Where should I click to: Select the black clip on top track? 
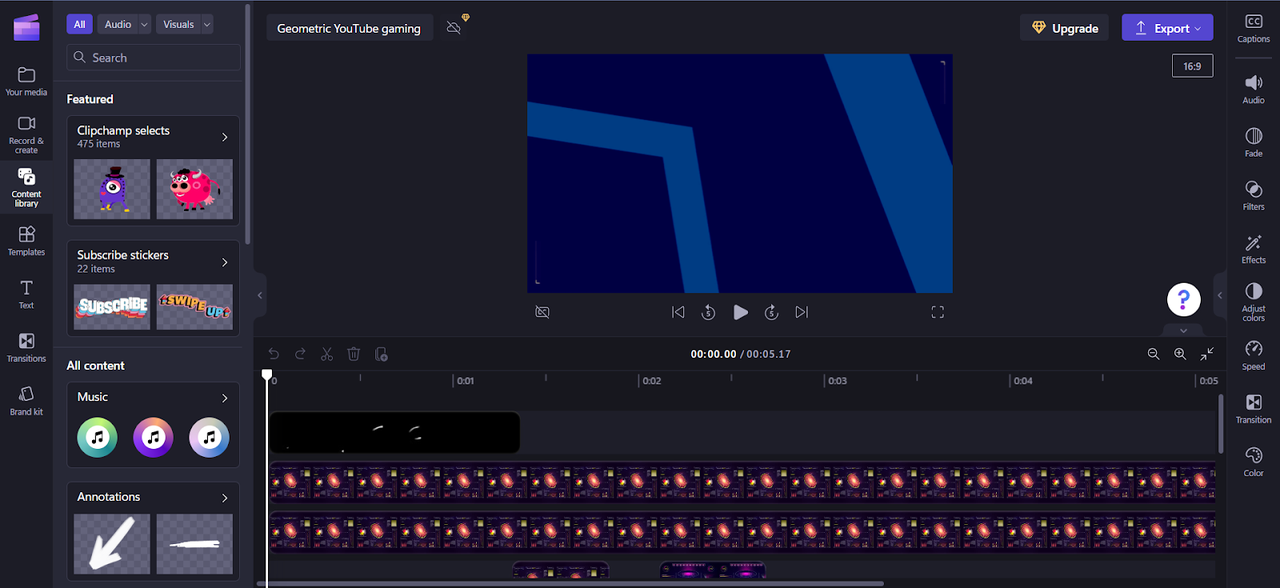[394, 432]
